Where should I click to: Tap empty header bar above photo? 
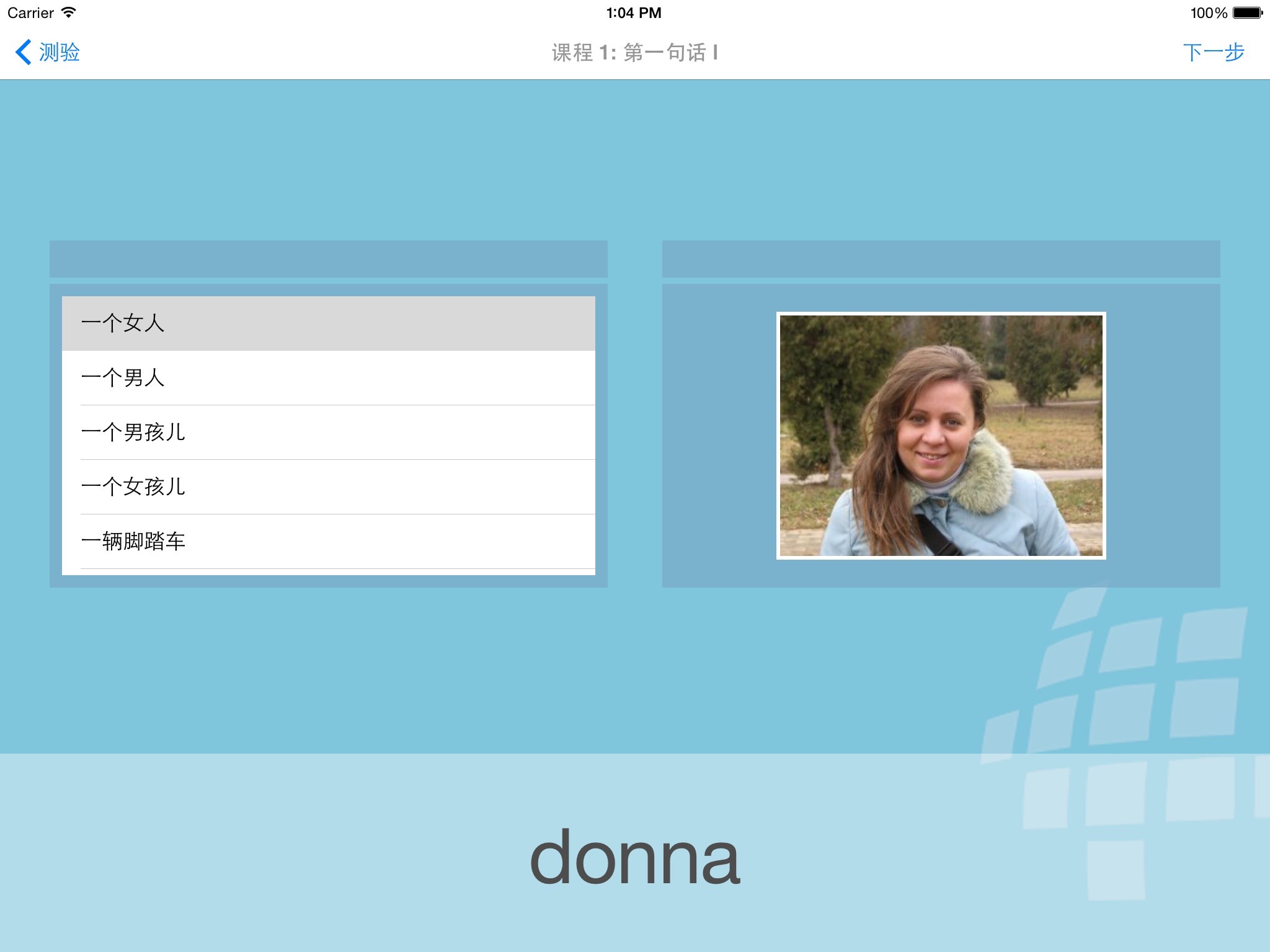[941, 259]
